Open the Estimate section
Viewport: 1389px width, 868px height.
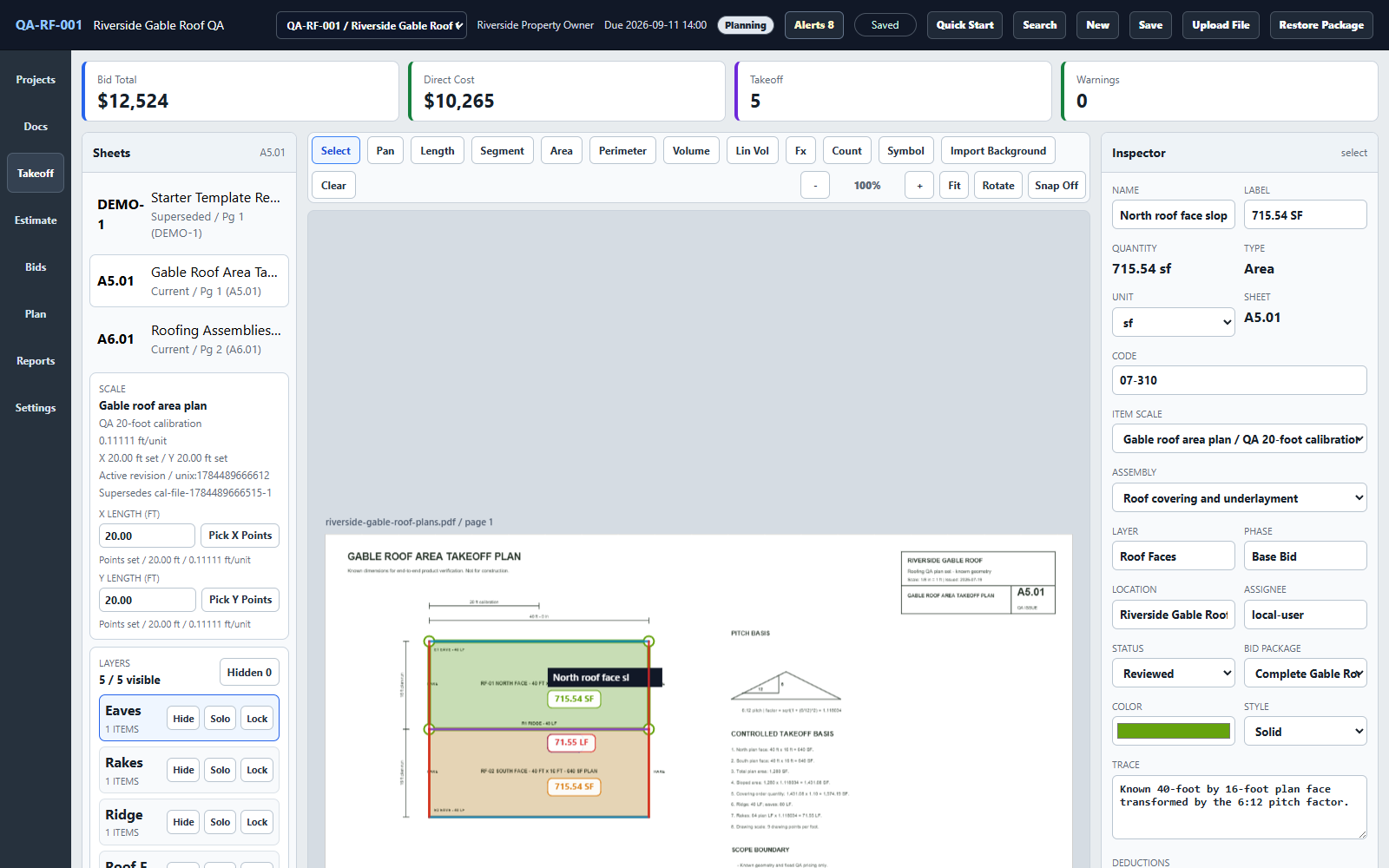click(36, 220)
